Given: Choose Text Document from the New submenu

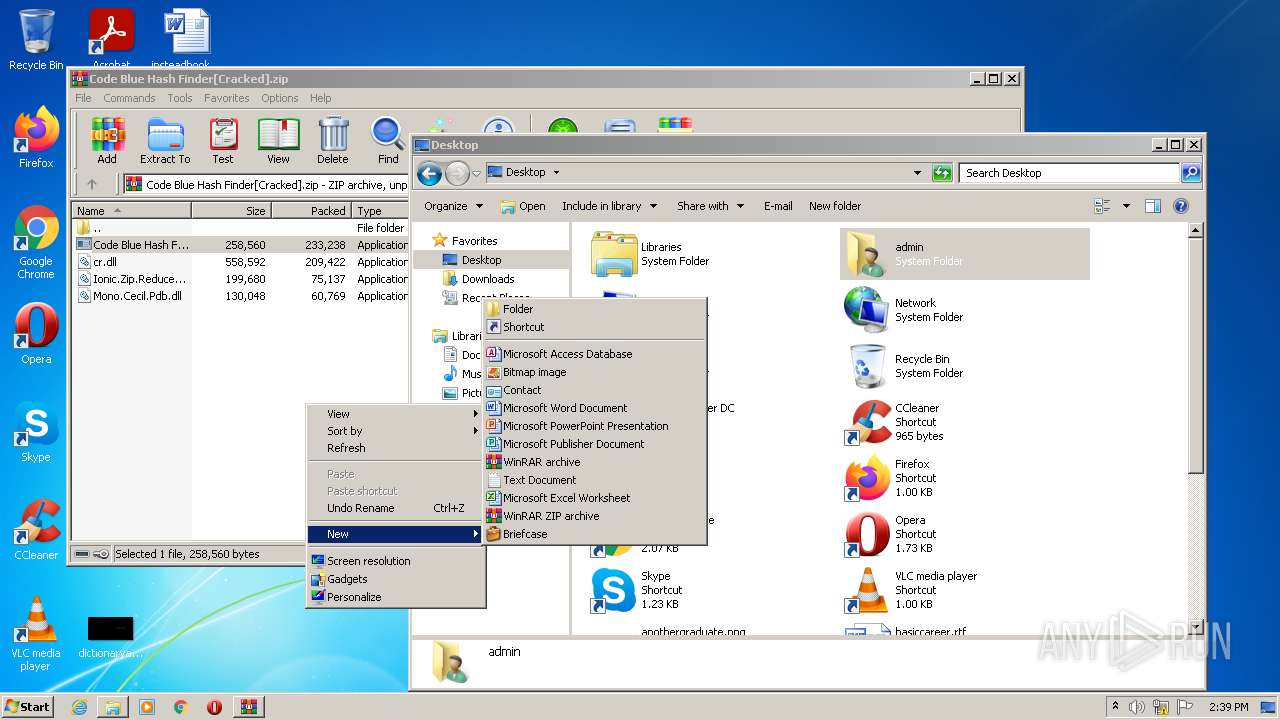Looking at the screenshot, I should [595, 480].
